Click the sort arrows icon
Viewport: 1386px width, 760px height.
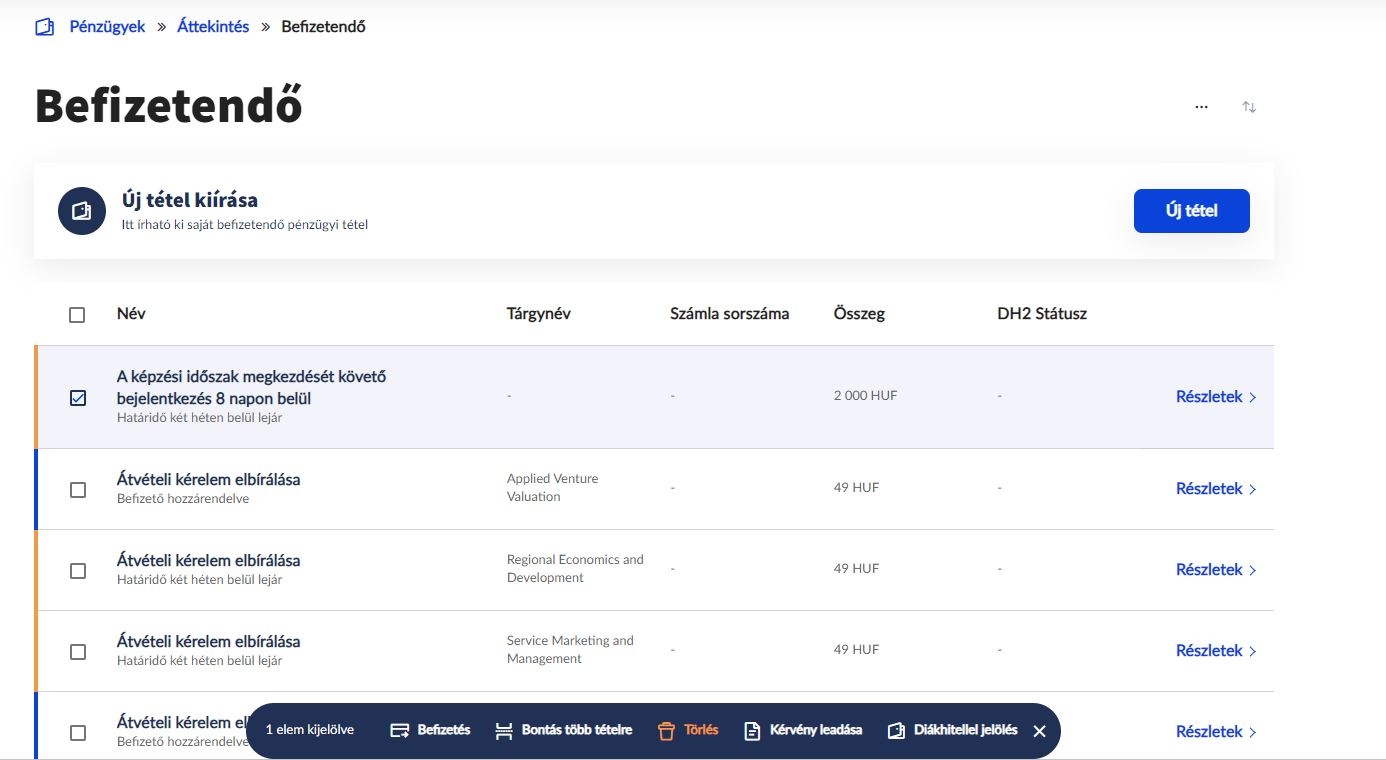[x=1249, y=107]
